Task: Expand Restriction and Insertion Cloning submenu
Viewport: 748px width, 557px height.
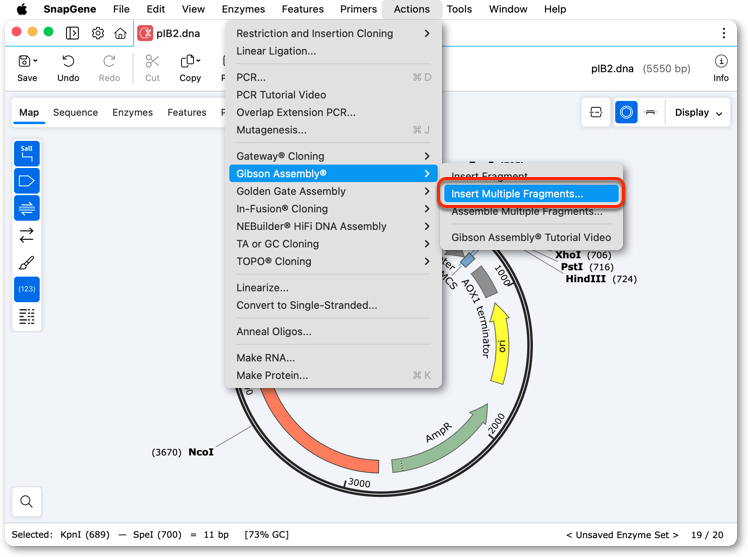Action: click(333, 33)
